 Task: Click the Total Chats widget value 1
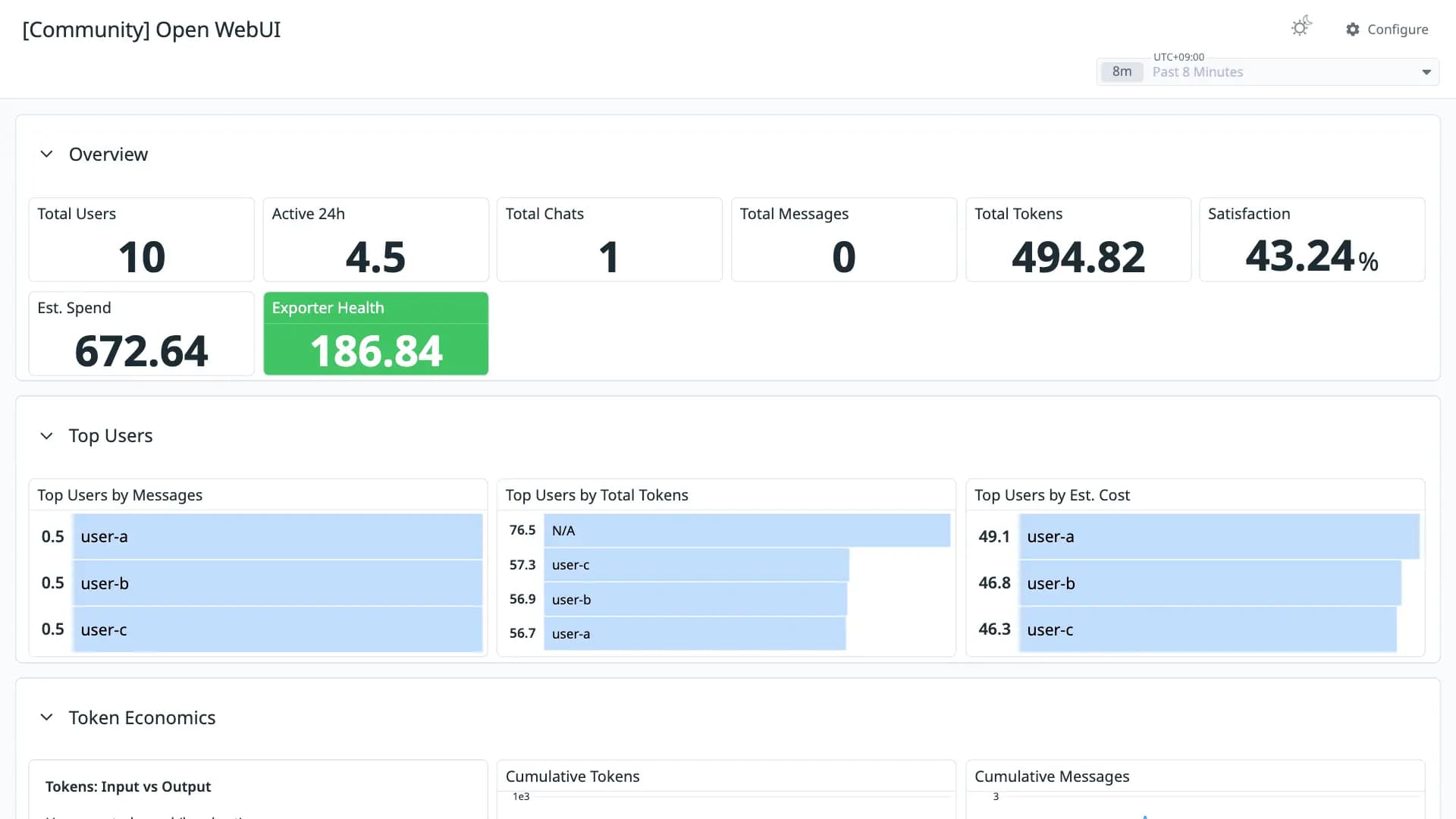point(609,257)
